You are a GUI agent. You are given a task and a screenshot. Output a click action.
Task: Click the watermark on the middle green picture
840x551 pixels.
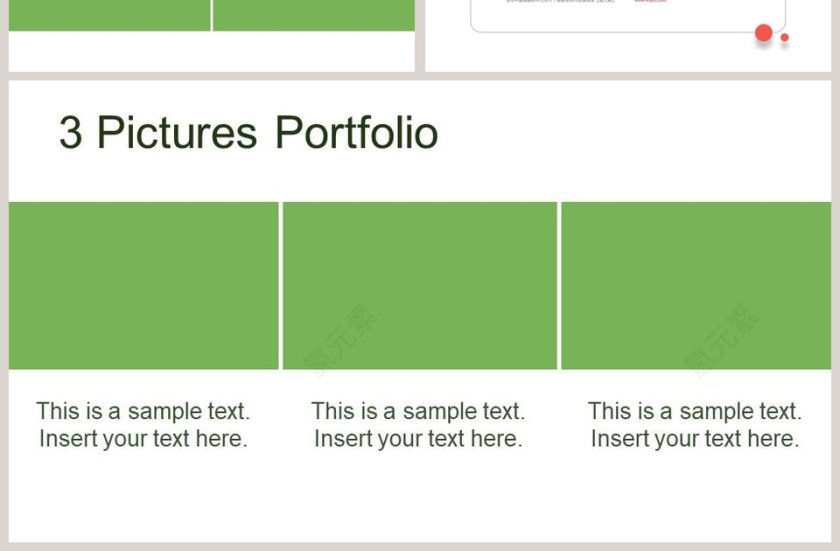[342, 340]
